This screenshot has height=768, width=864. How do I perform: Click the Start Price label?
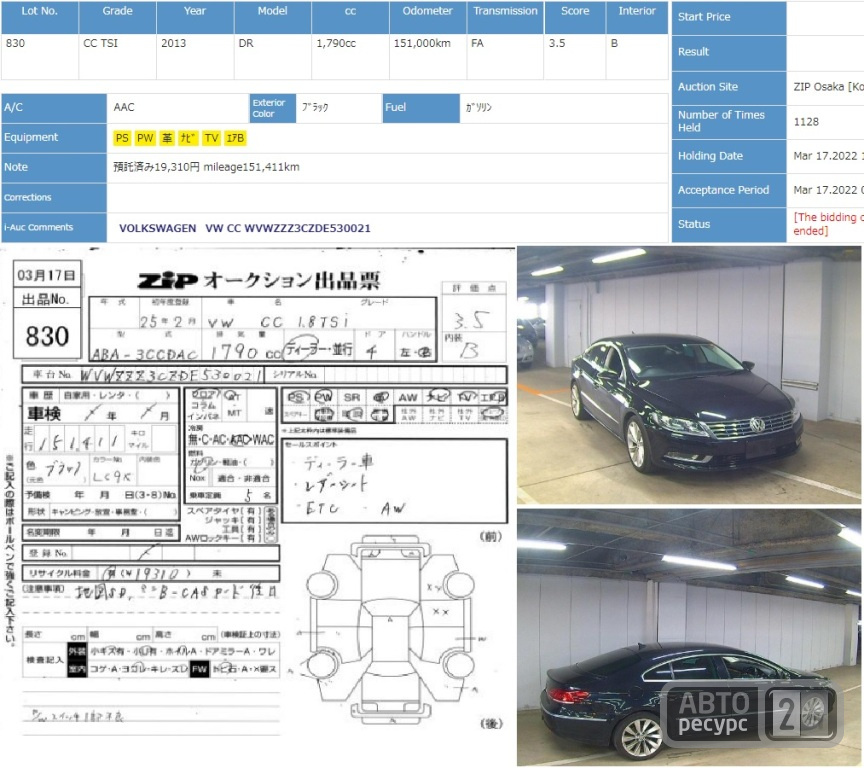[729, 18]
